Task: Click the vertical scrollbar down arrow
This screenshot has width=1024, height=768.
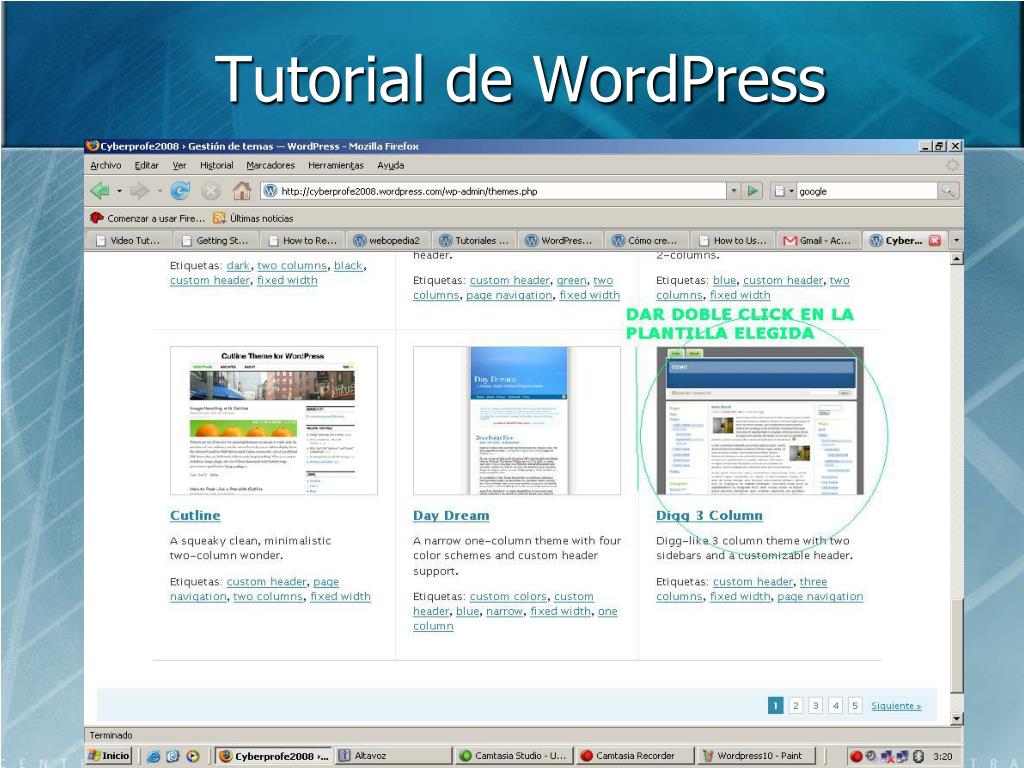Action: click(956, 718)
